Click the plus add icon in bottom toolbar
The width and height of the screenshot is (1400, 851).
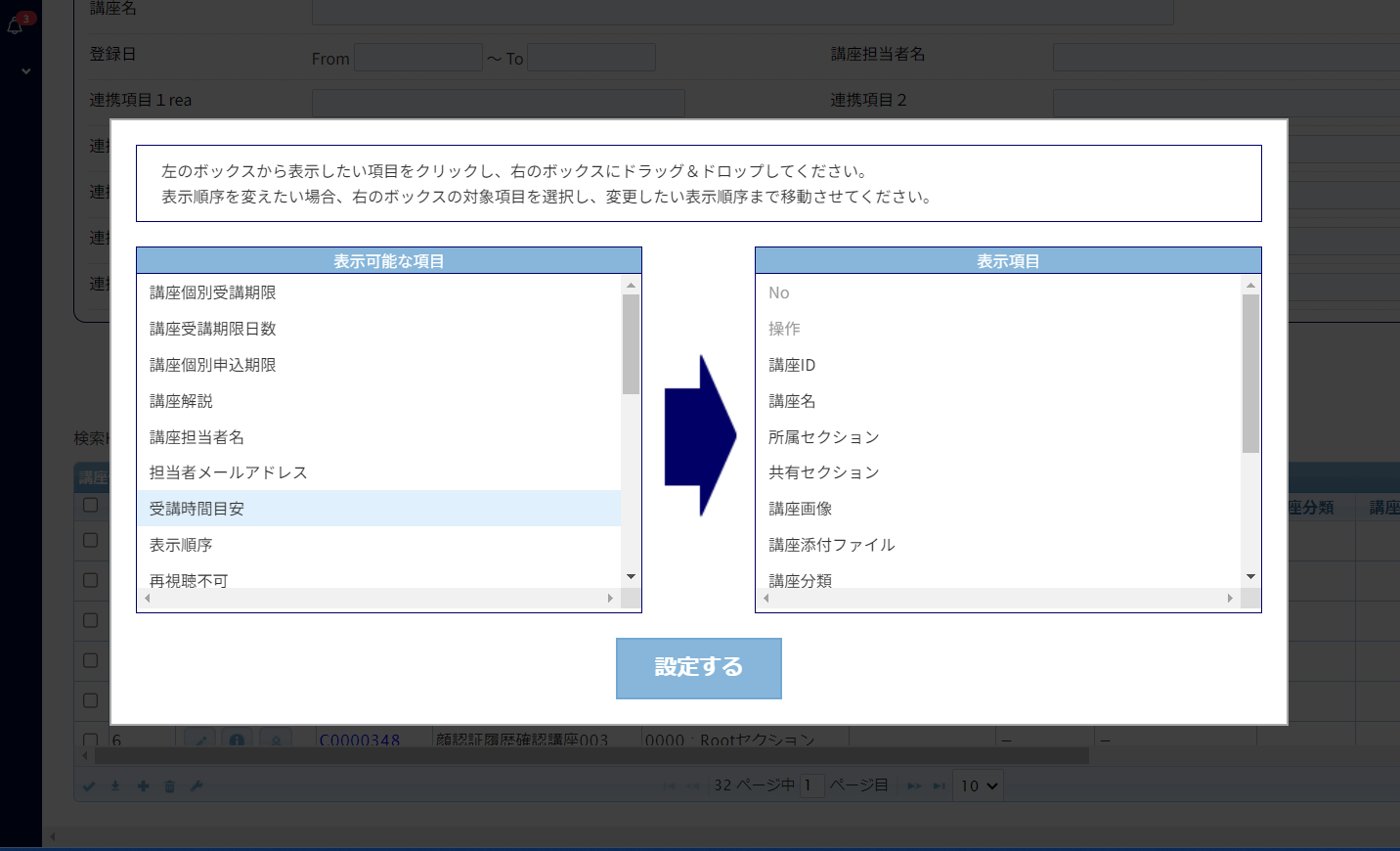click(x=143, y=786)
